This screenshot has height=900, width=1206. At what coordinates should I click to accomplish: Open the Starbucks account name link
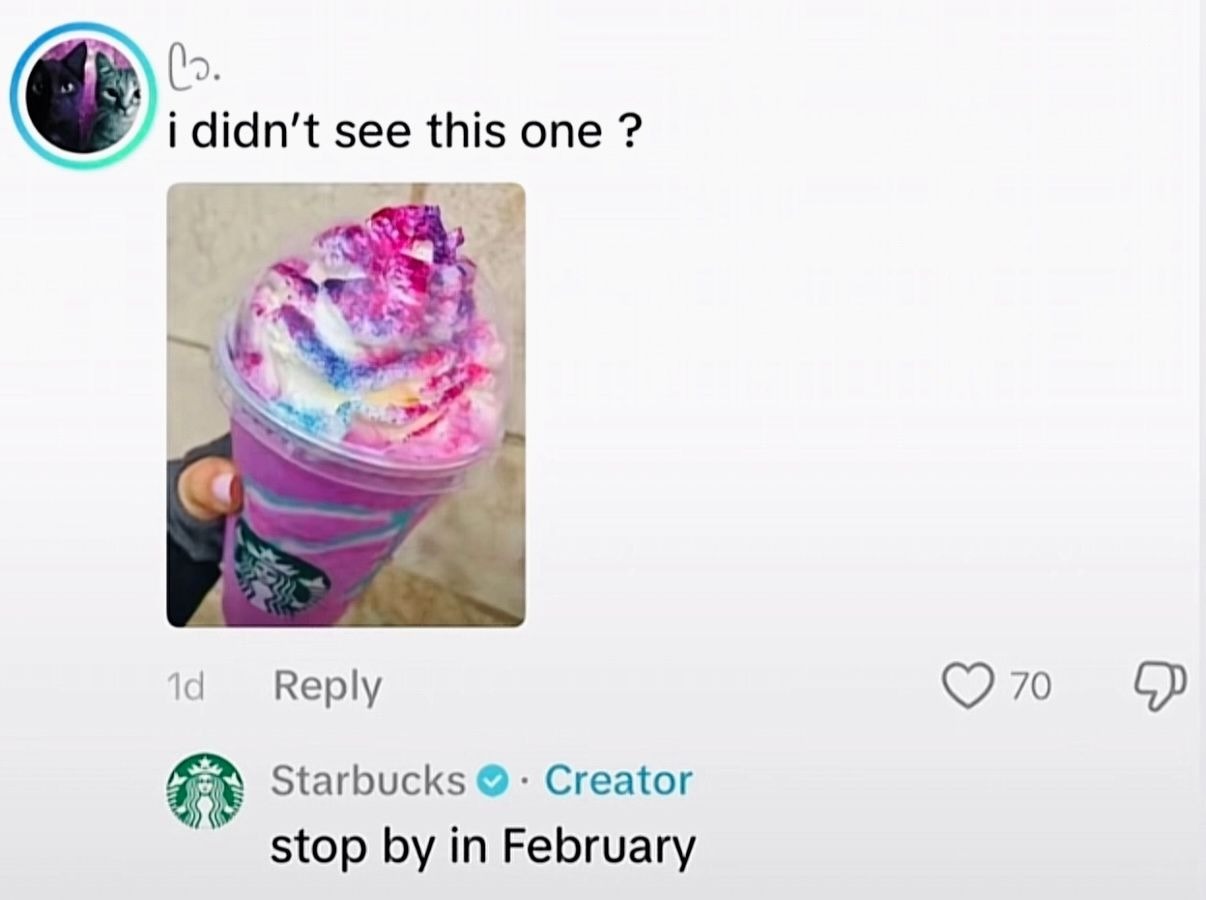point(368,780)
